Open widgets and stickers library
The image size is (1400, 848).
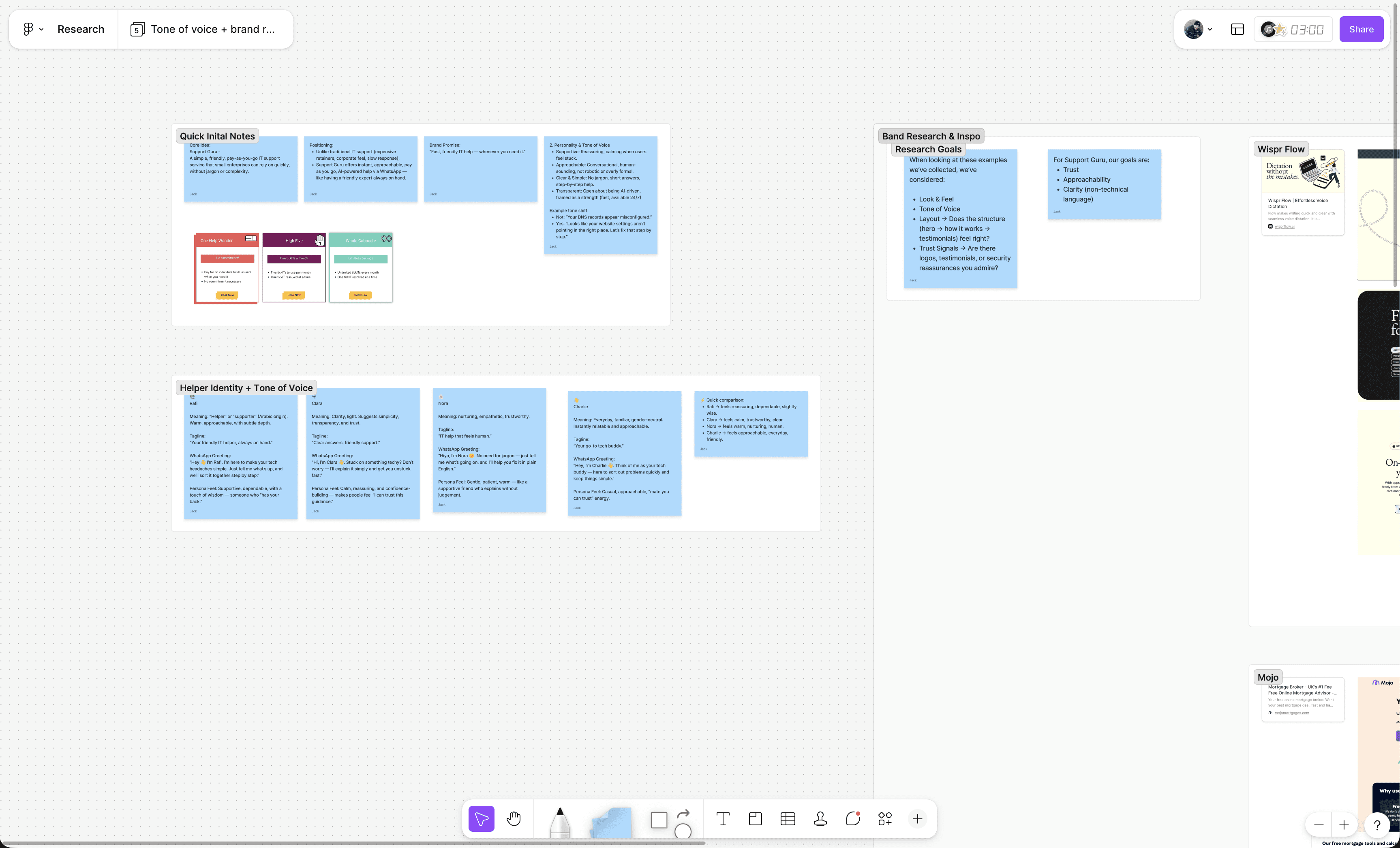[885, 818]
